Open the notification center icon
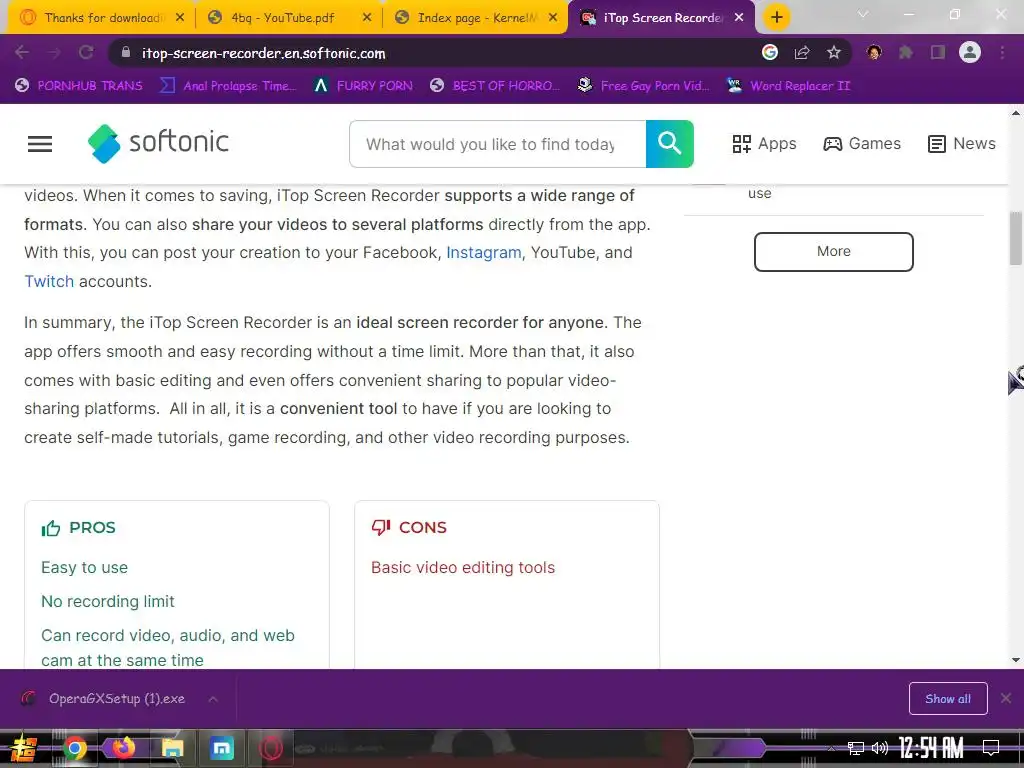 coord(991,748)
